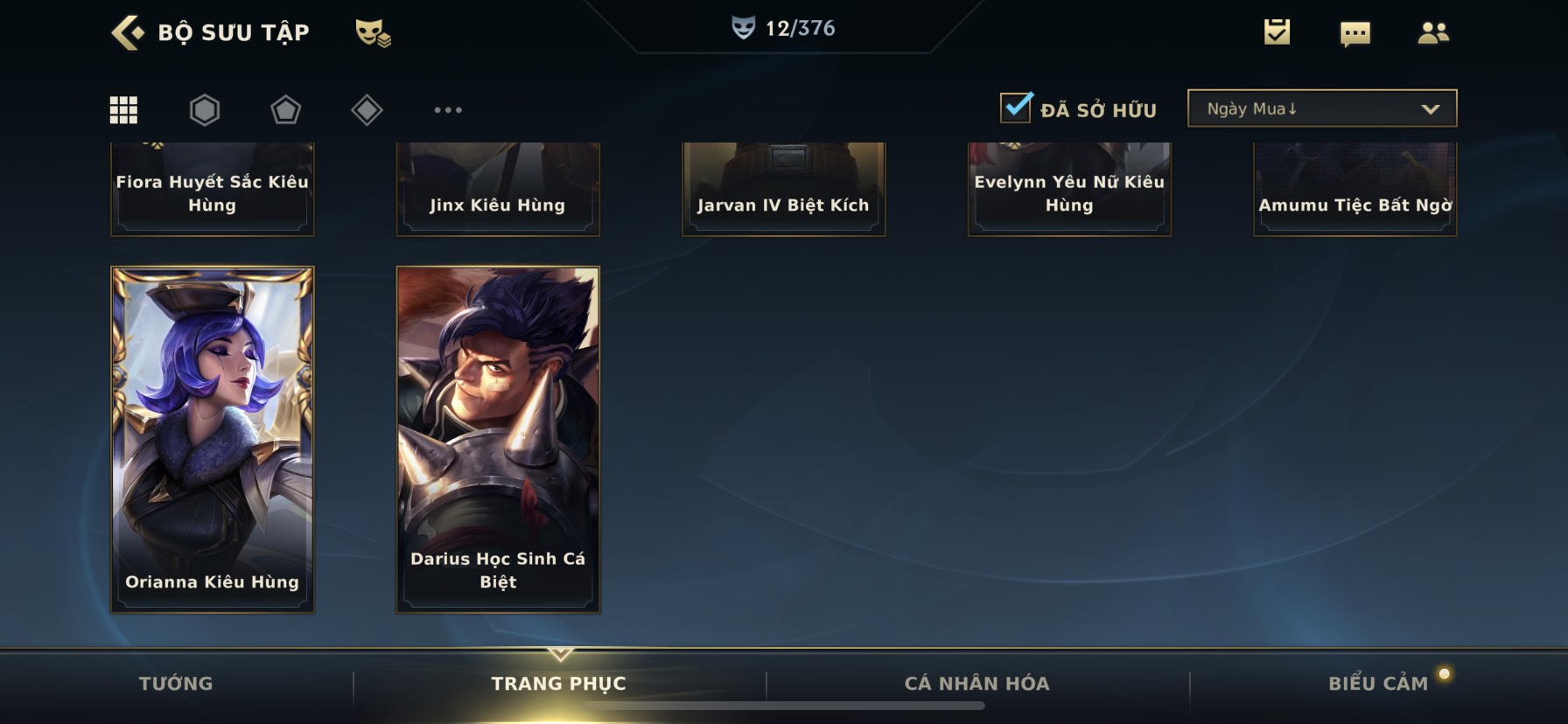This screenshot has height=724, width=1568.
Task: Open more filters via three dots
Action: (x=448, y=110)
